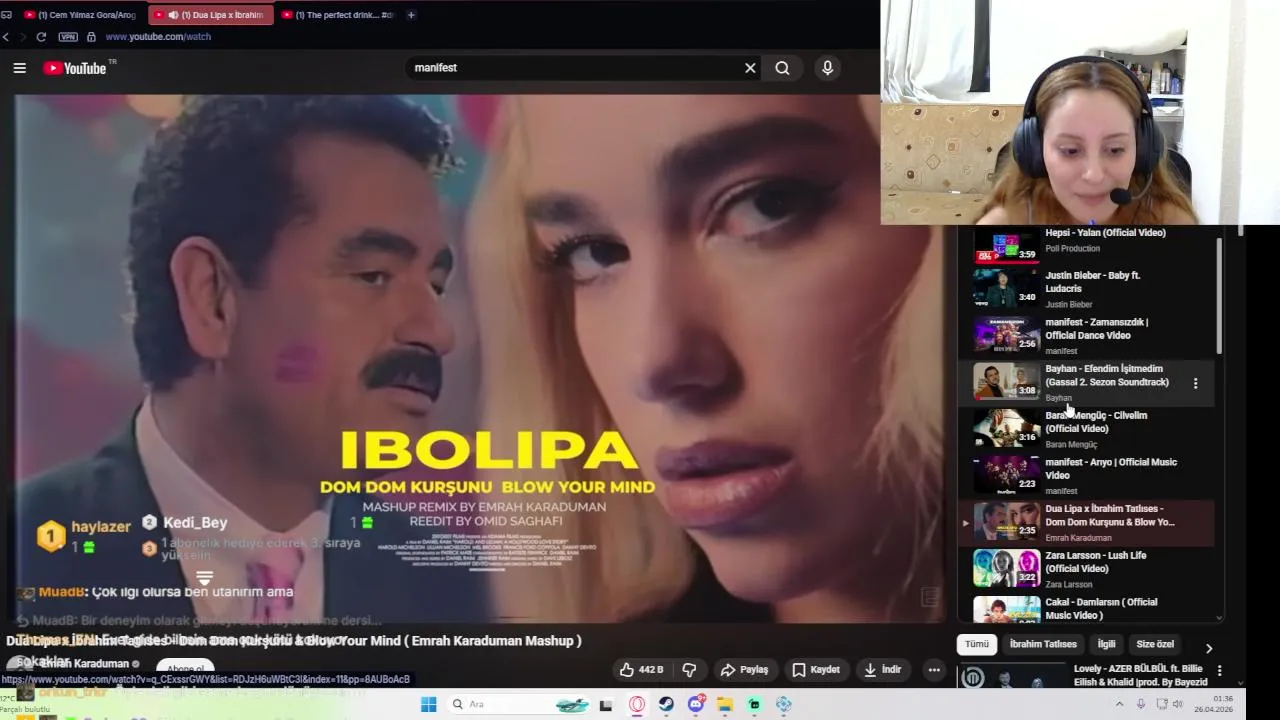Image resolution: width=1280 pixels, height=720 pixels.
Task: Select the İbrahim Tatlıses filter chip
Action: point(1043,644)
